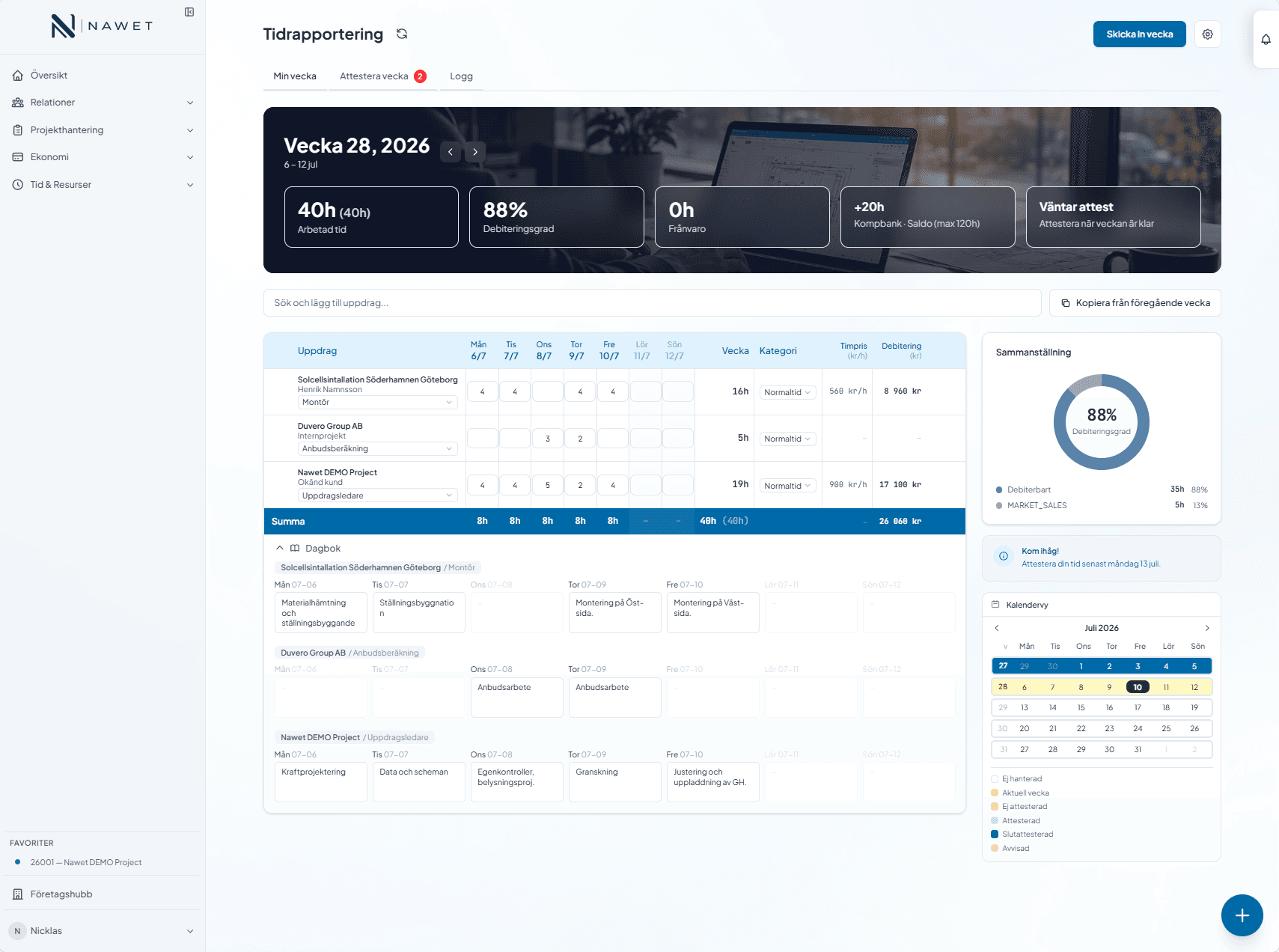Screen dimensions: 1279x952
Task: Open the Uppdragsledare role dropdown
Action: (x=378, y=495)
